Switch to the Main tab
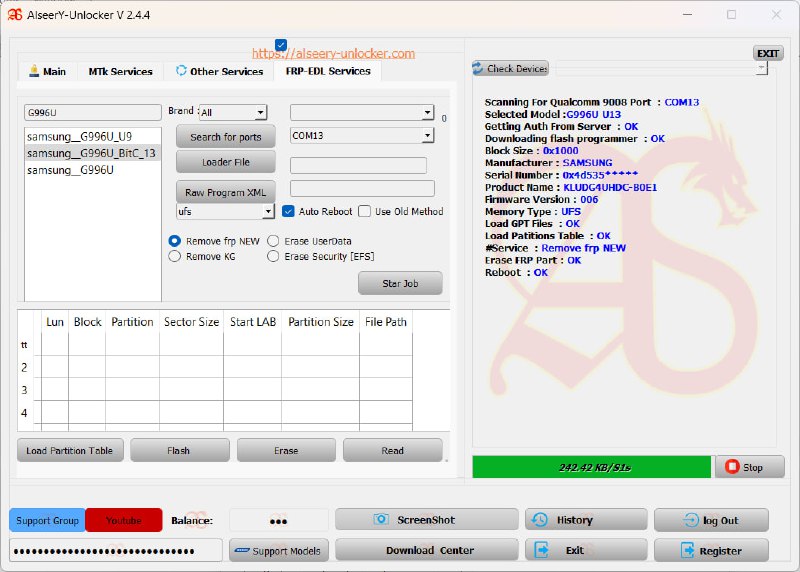 [x=48, y=71]
